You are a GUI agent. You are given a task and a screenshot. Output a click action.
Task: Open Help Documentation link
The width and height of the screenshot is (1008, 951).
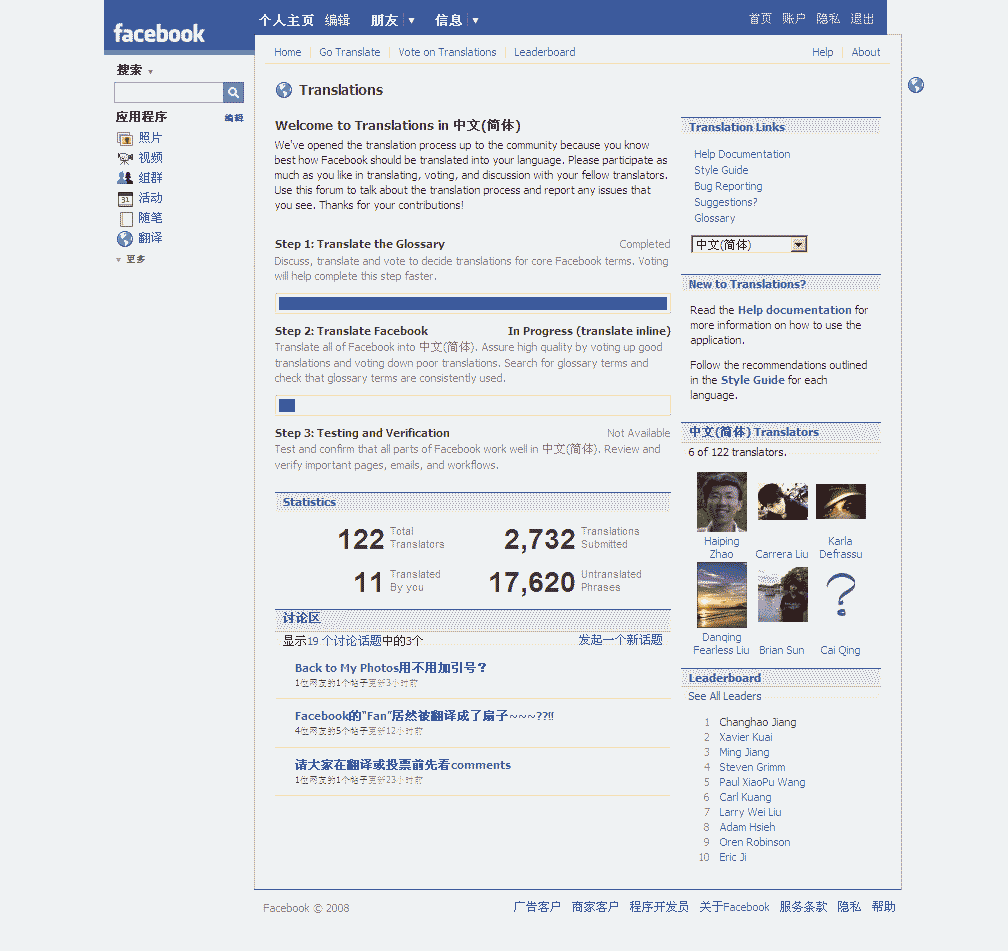742,154
